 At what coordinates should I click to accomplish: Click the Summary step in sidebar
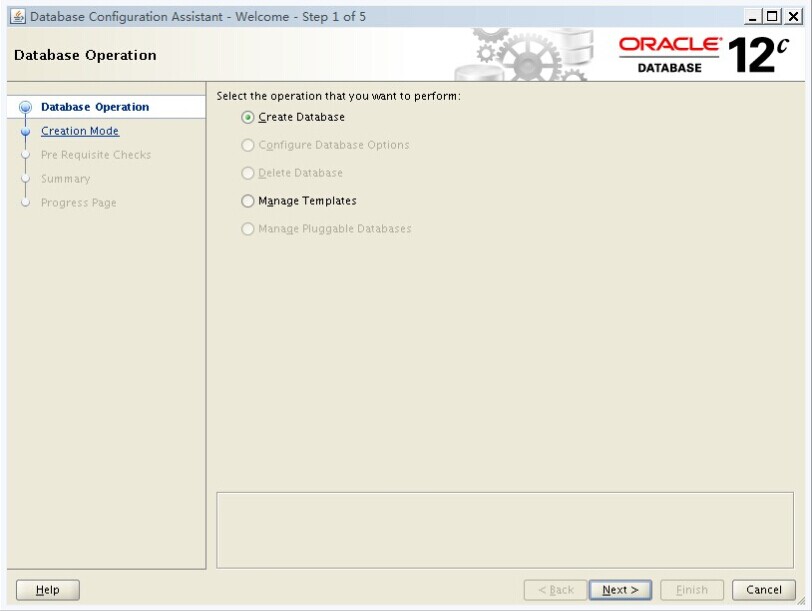[x=65, y=179]
